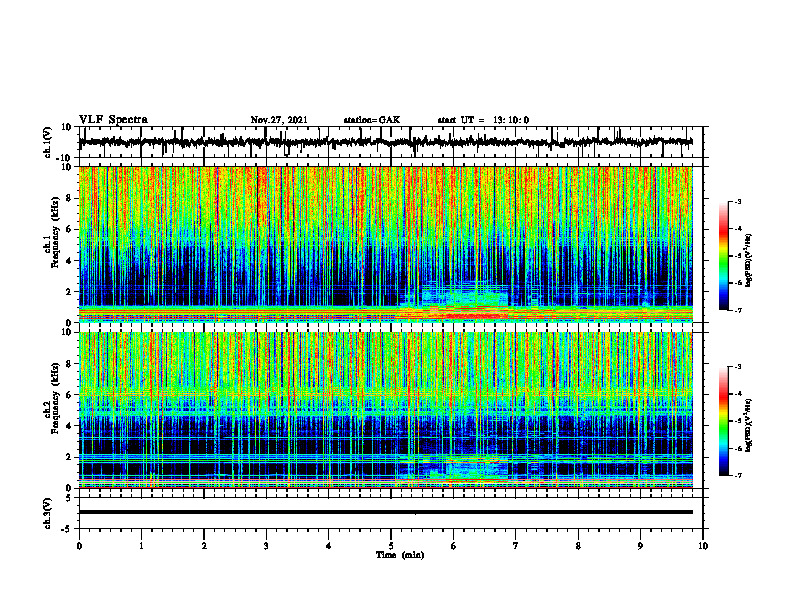Image resolution: width=792 pixels, height=612 pixels.
Task: Click time axis tick label "10" at bottom right
Action: point(703,546)
